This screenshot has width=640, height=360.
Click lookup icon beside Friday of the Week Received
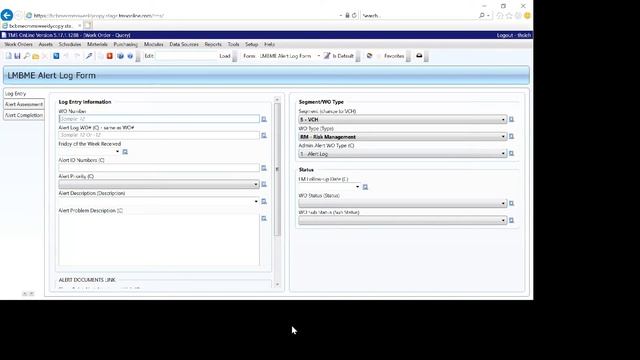(x=125, y=151)
